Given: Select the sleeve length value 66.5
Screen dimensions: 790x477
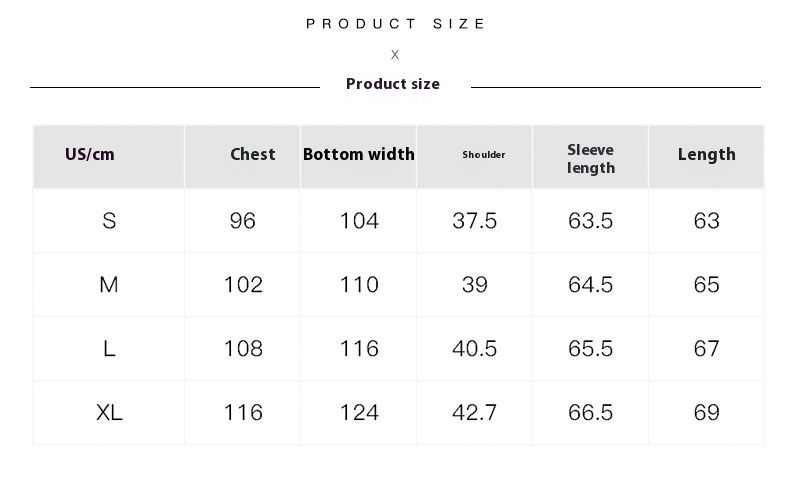Looking at the screenshot, I should click(591, 413).
